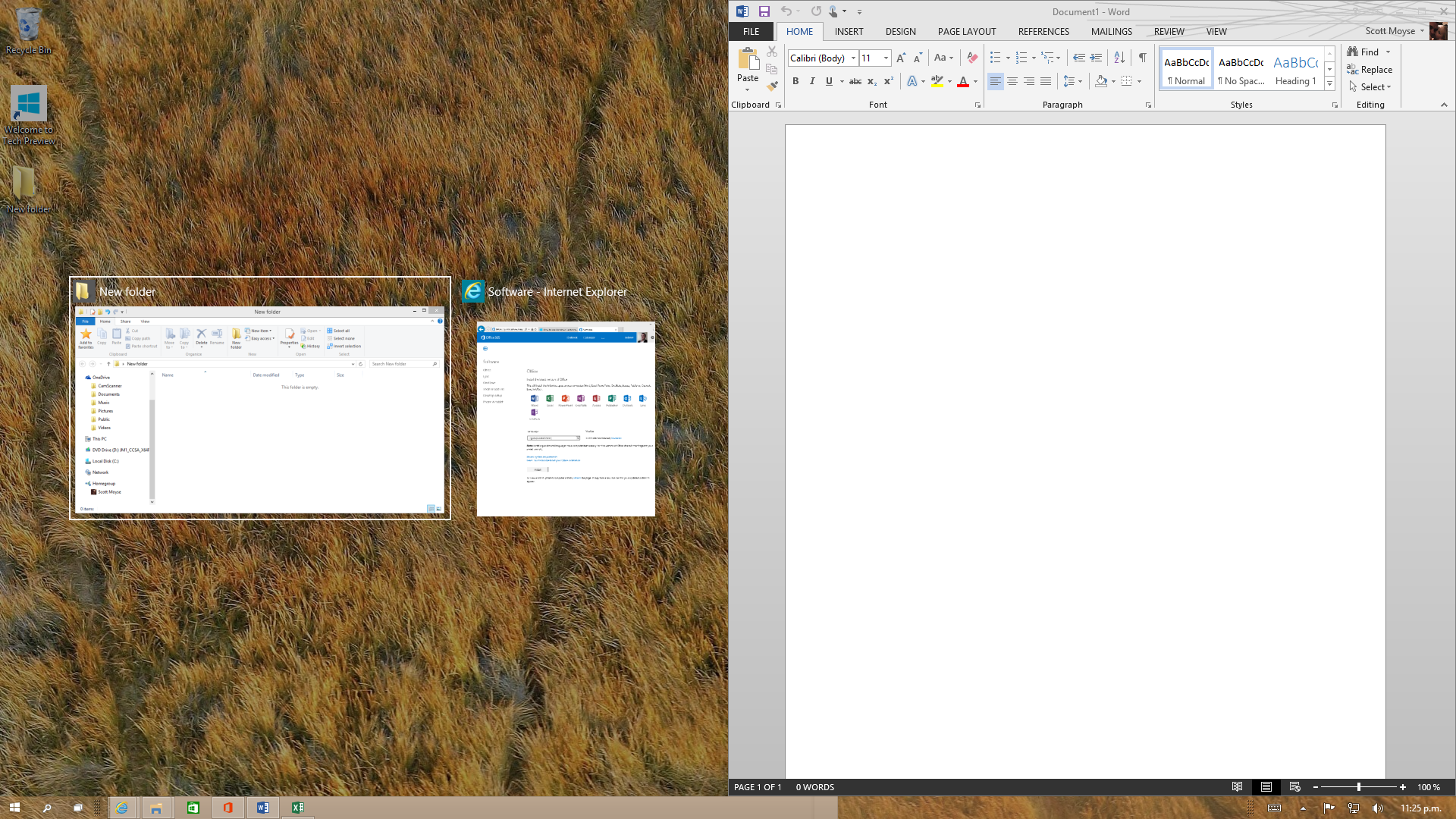The width and height of the screenshot is (1456, 819).
Task: Click the Save icon in Quick Access Toolbar
Action: tap(764, 11)
